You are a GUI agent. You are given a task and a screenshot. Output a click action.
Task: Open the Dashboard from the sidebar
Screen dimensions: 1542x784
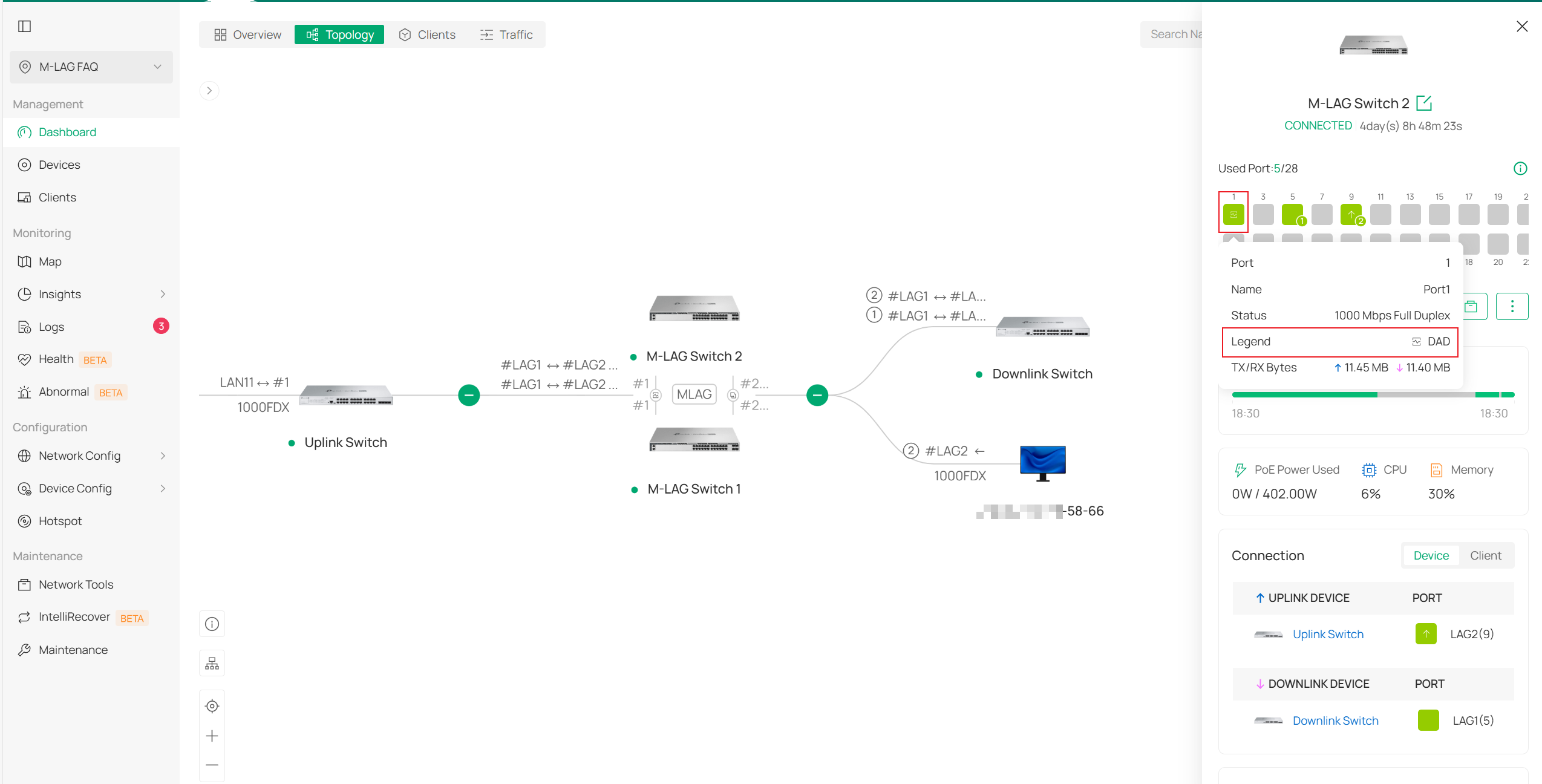click(67, 132)
